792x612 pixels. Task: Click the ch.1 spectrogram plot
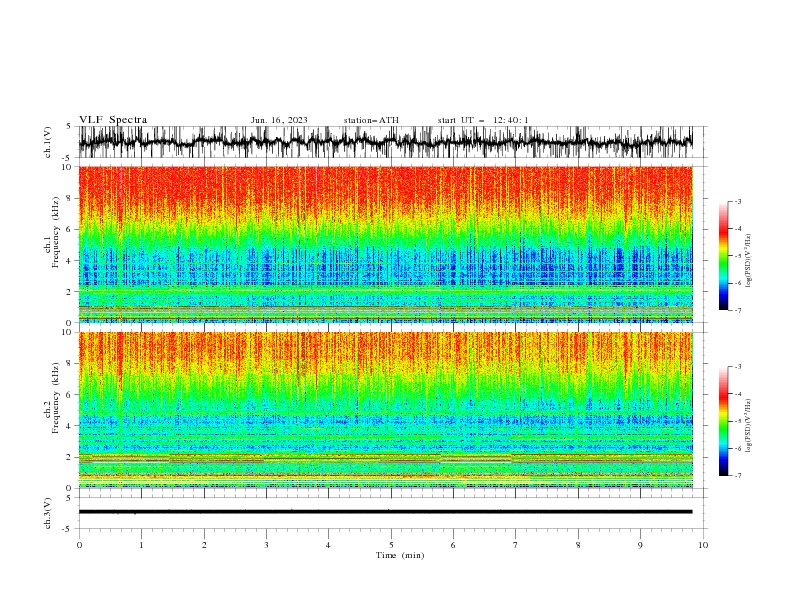click(x=386, y=244)
